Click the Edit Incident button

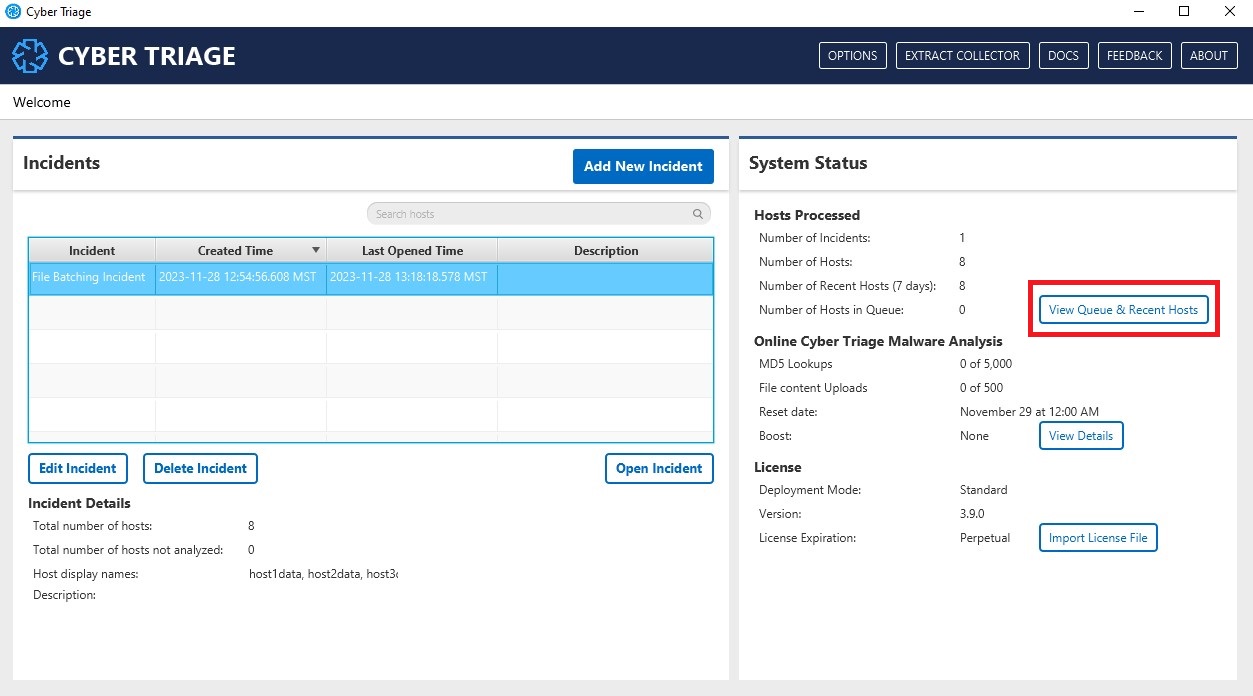[x=78, y=468]
